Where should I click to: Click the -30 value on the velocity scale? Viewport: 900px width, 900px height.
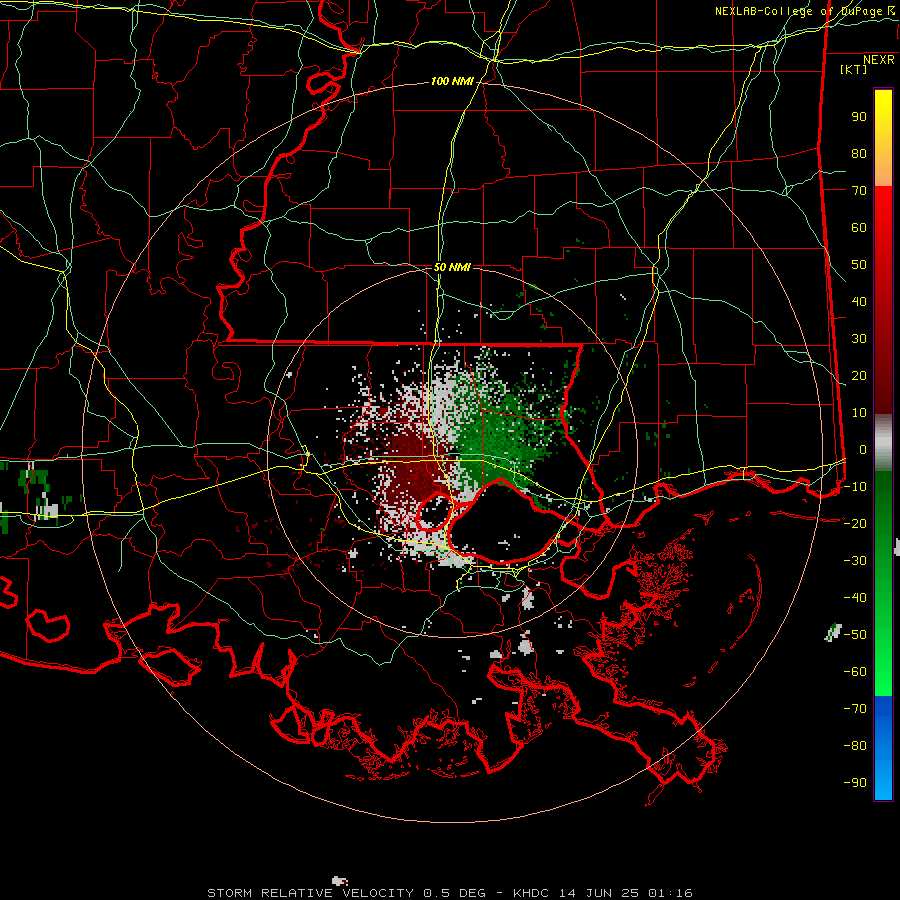(855, 561)
